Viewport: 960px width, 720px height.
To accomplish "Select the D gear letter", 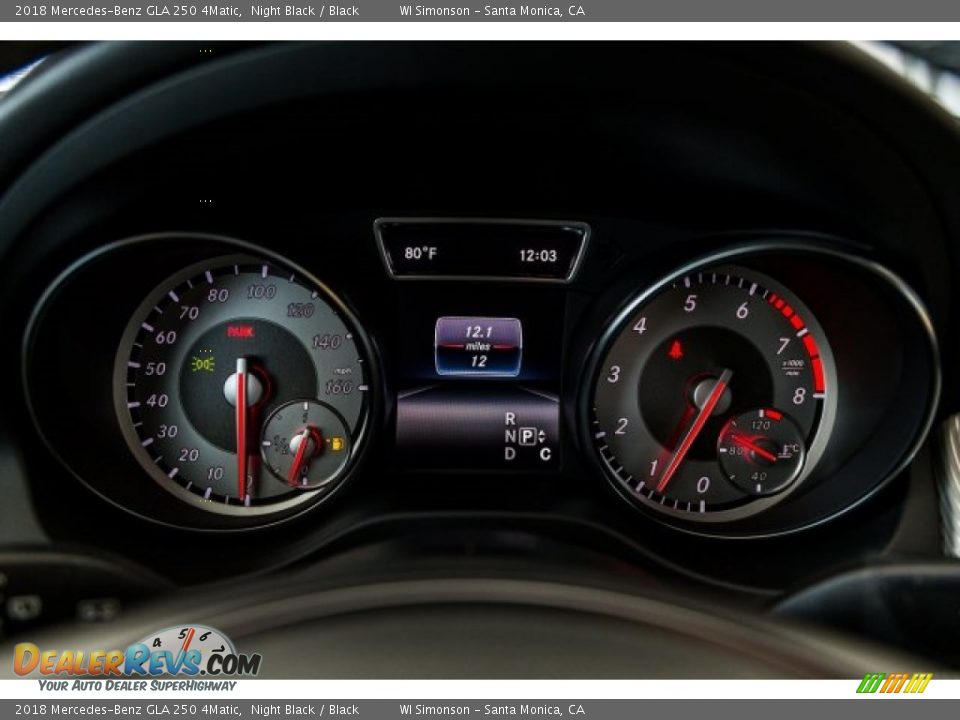I will click(x=510, y=454).
